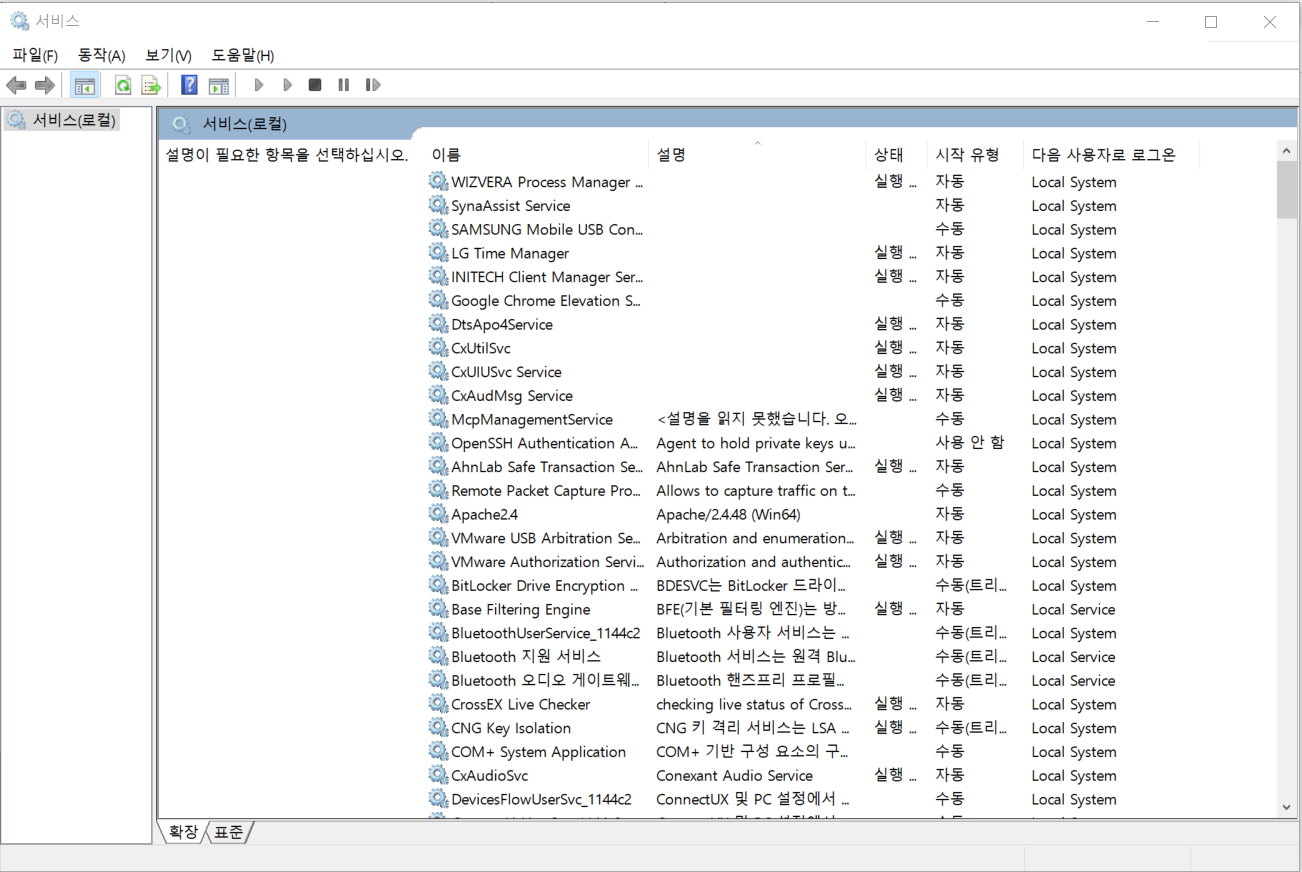This screenshot has height=872, width=1302.
Task: Sort by the 이름 column header
Action: [x=538, y=154]
